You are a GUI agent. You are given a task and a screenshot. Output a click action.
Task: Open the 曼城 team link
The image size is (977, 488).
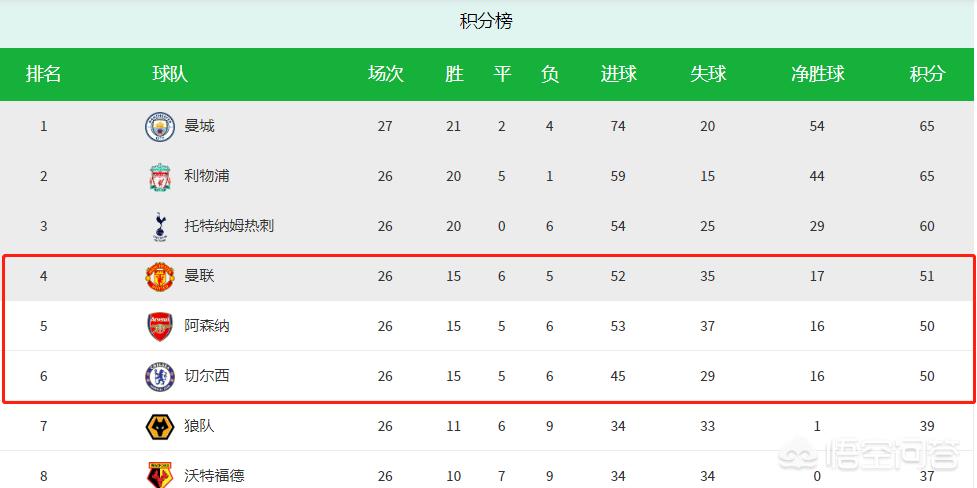click(x=199, y=127)
